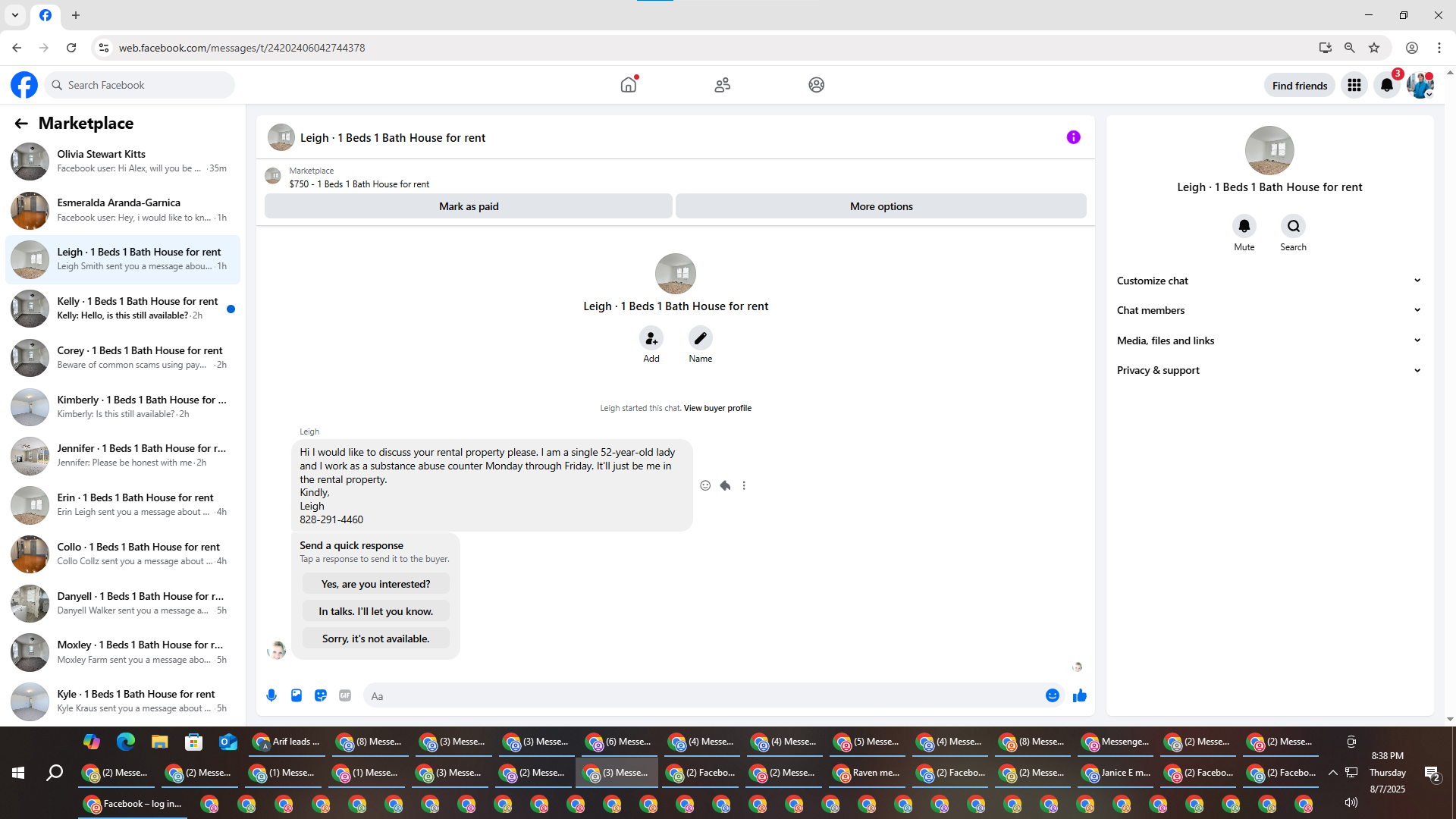This screenshot has height=819, width=1456.
Task: Open Kelly's unread House for rent conversation
Action: [123, 309]
